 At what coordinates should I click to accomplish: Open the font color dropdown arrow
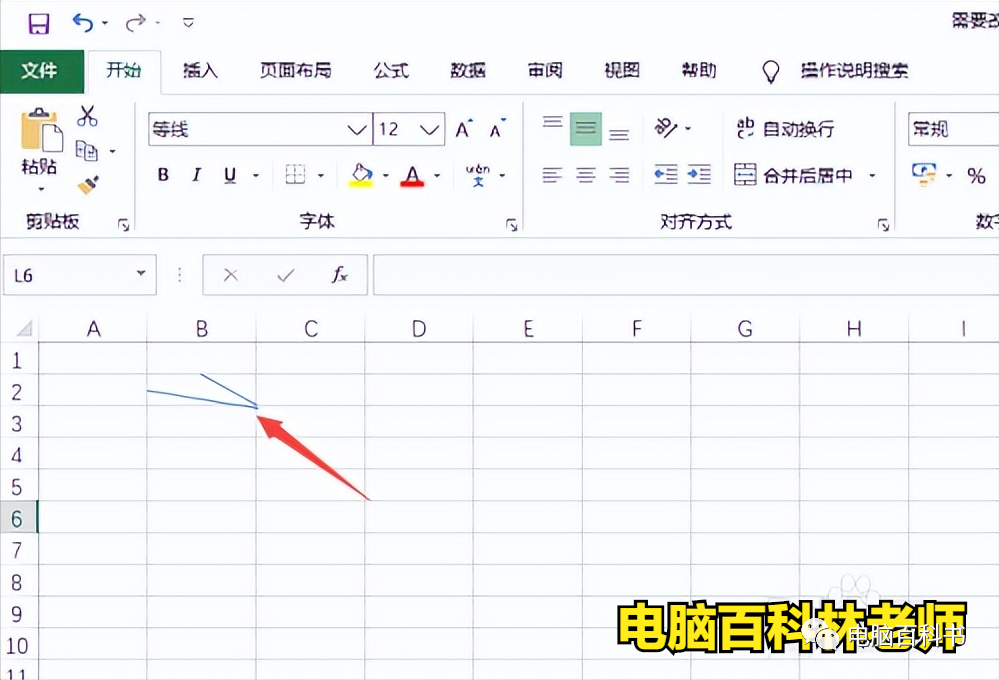437,175
